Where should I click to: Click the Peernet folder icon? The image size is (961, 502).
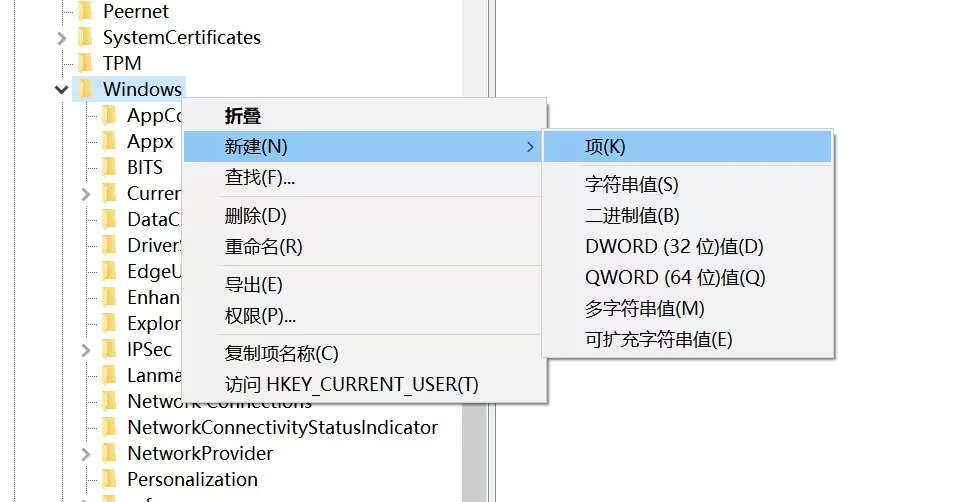click(86, 11)
